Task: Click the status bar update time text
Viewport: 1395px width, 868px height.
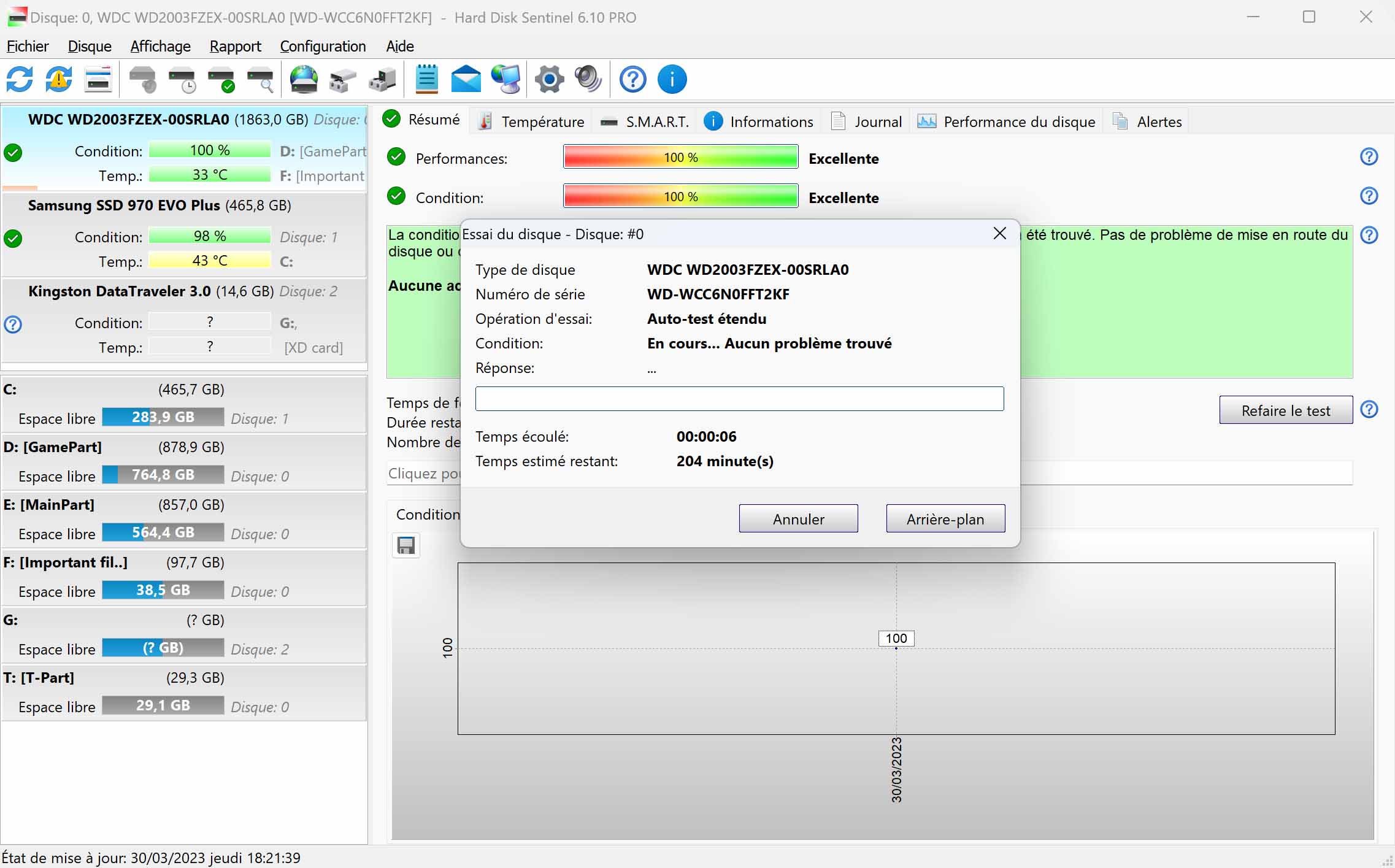Action: (151, 858)
